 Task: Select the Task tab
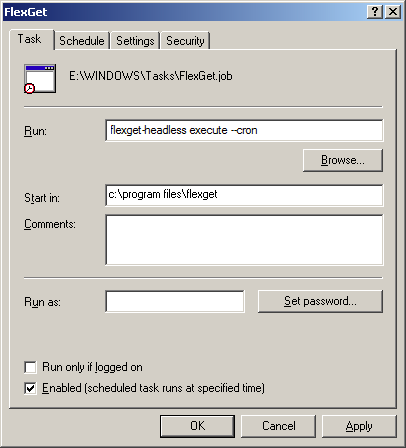click(x=30, y=39)
